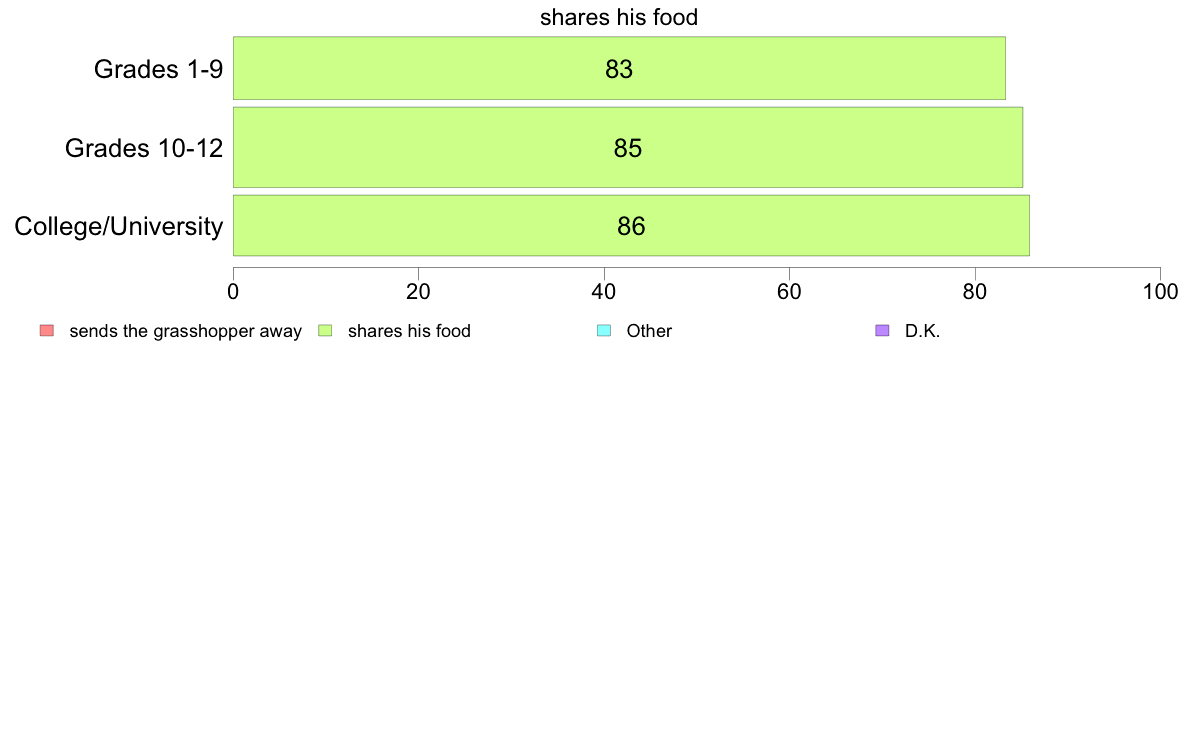This screenshot has width=1188, height=736.
Task: Click the 'College/University' axis label
Action: click(119, 227)
